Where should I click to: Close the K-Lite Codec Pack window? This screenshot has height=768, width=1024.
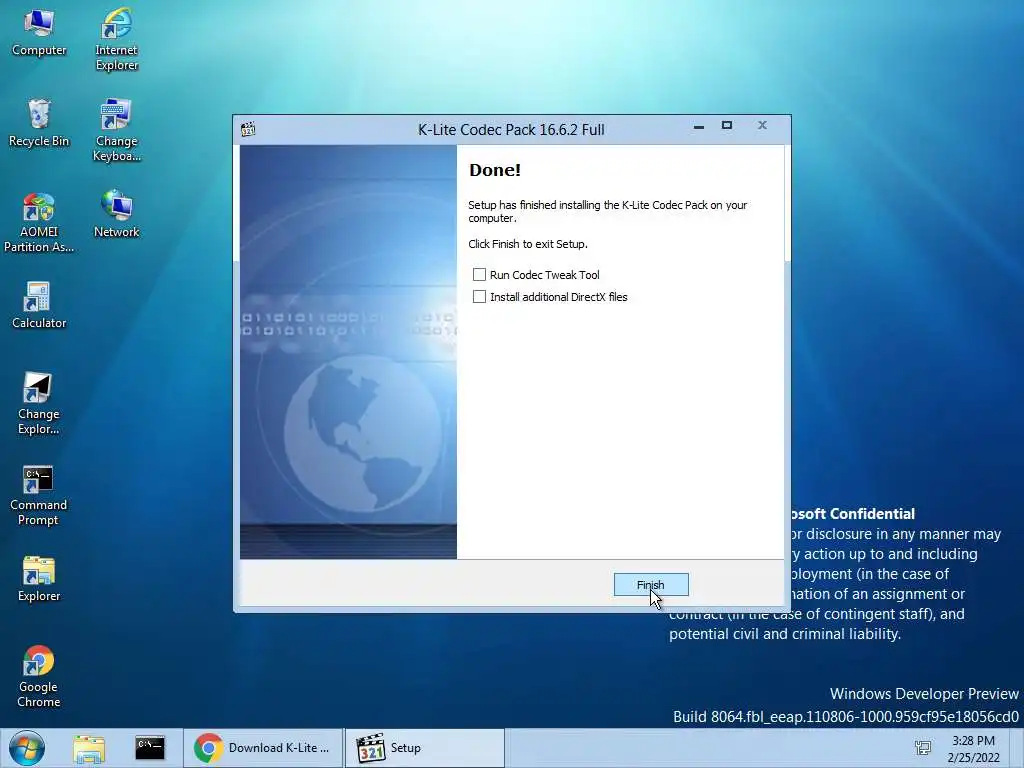pyautogui.click(x=762, y=125)
